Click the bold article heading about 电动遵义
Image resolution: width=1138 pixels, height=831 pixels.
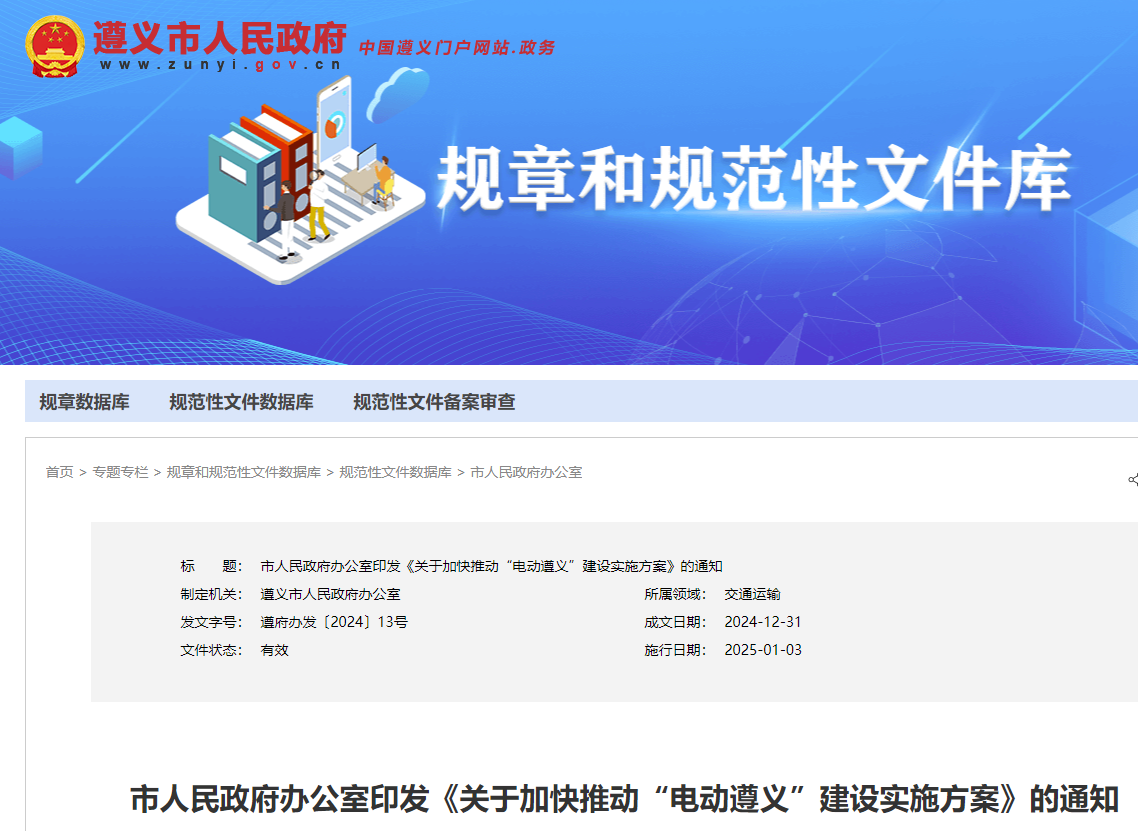[624, 800]
